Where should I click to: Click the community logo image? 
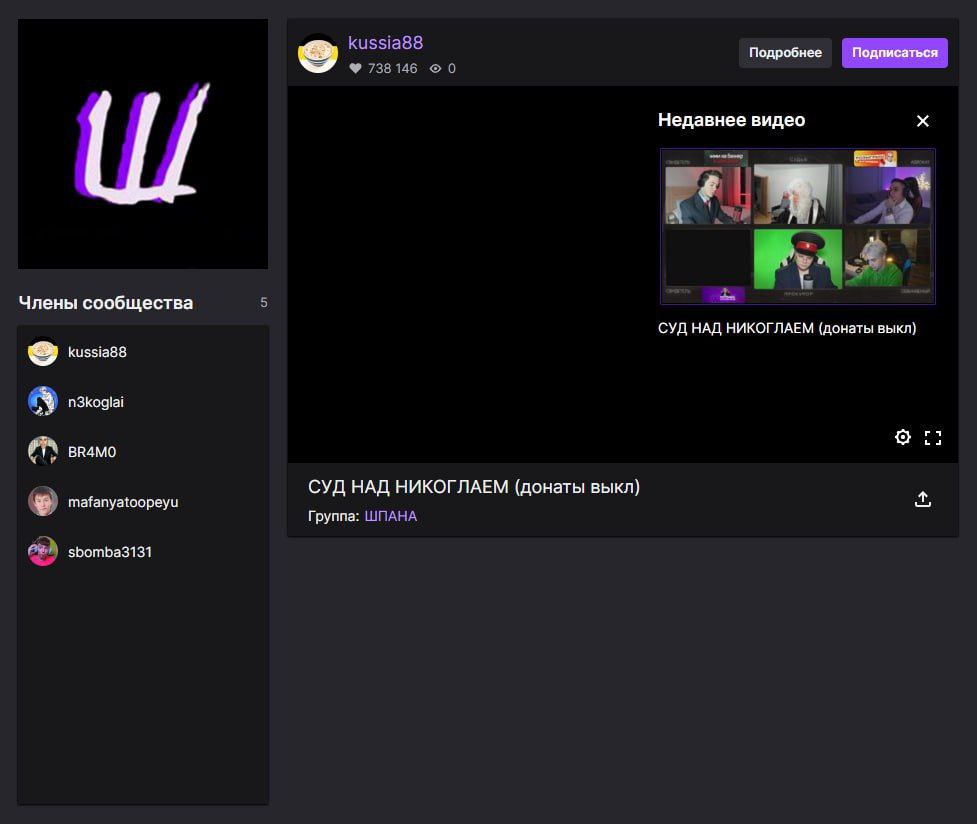tap(143, 144)
